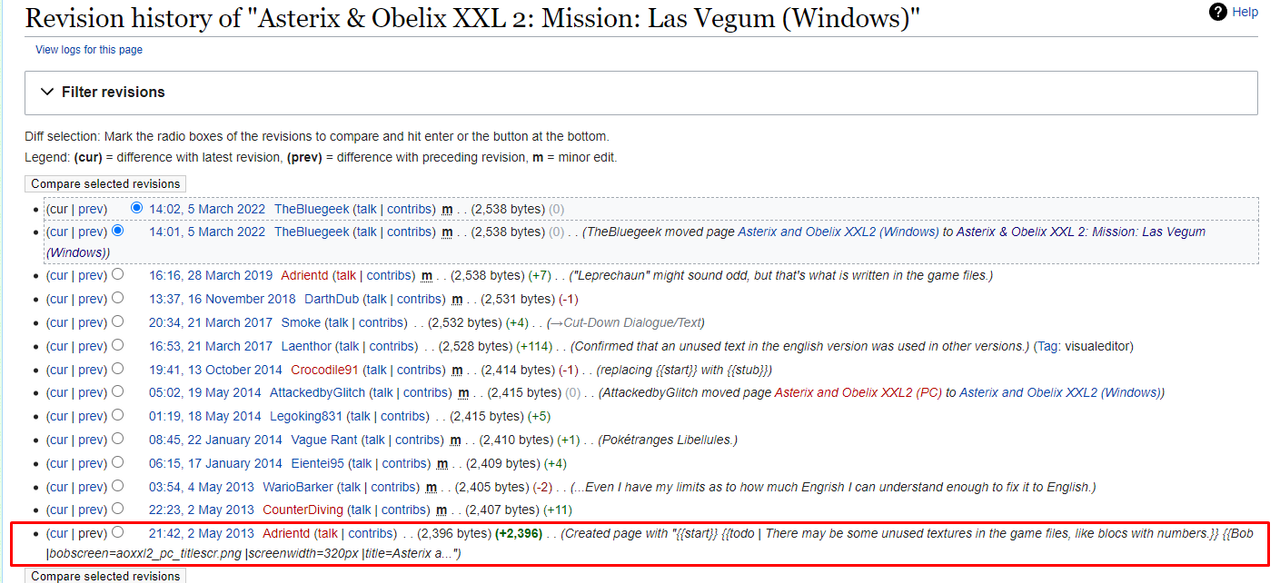Open user page of Vague Rant
This screenshot has height=583, width=1280.
325,440
